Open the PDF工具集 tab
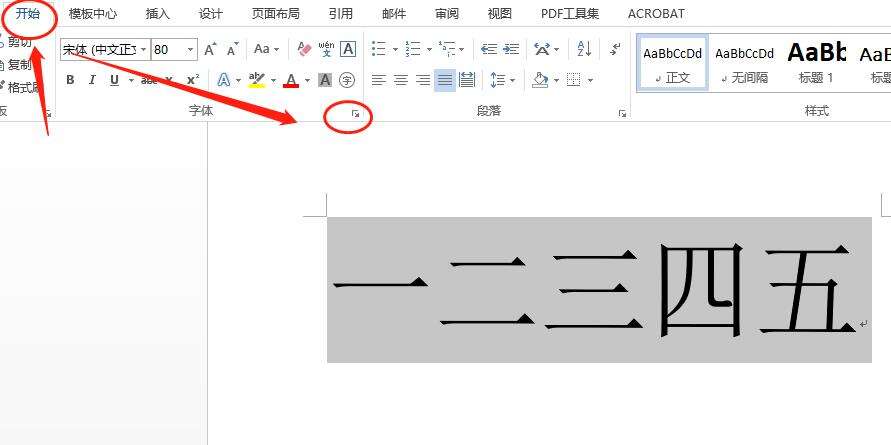This screenshot has width=891, height=445. (570, 14)
